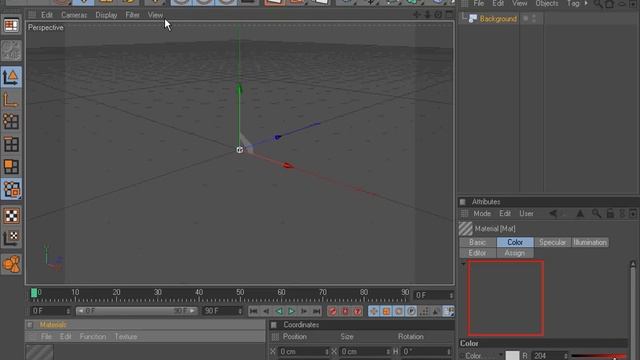Viewport: 640px width, 360px height.
Task: Select the Model mode icon with orange cone
Action: [11, 77]
